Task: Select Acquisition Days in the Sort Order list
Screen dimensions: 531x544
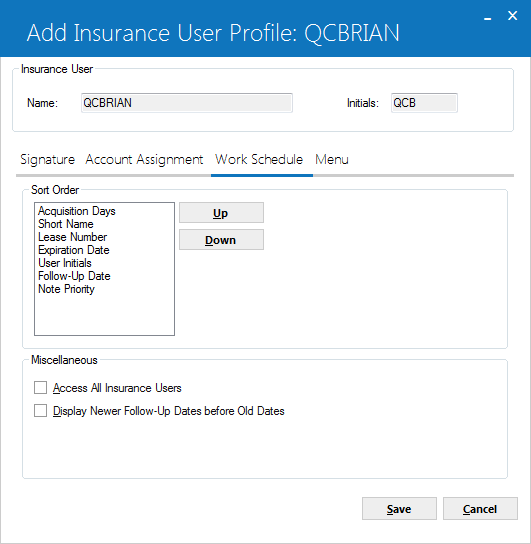Action: [77, 211]
